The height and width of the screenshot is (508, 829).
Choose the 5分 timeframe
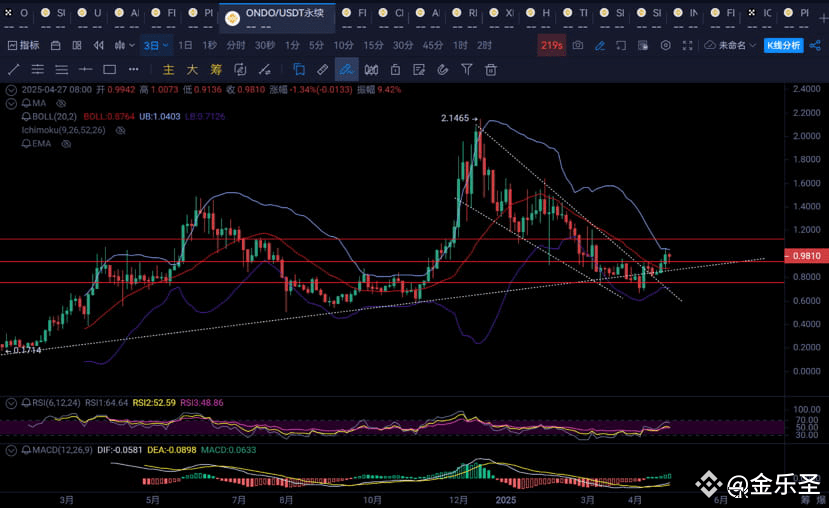click(316, 45)
